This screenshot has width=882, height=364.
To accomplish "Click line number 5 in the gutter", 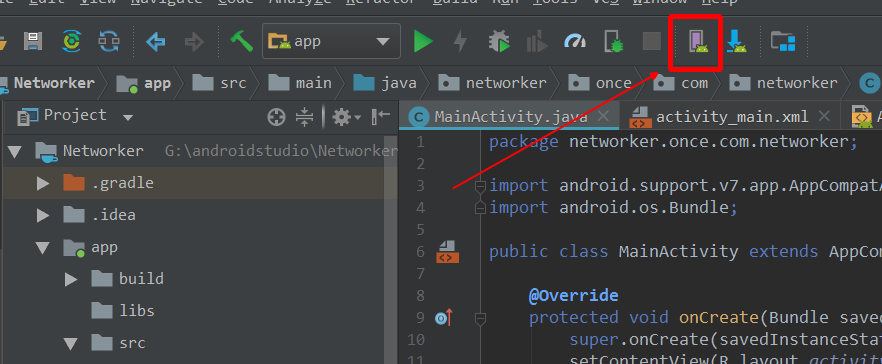I will pyautogui.click(x=419, y=230).
